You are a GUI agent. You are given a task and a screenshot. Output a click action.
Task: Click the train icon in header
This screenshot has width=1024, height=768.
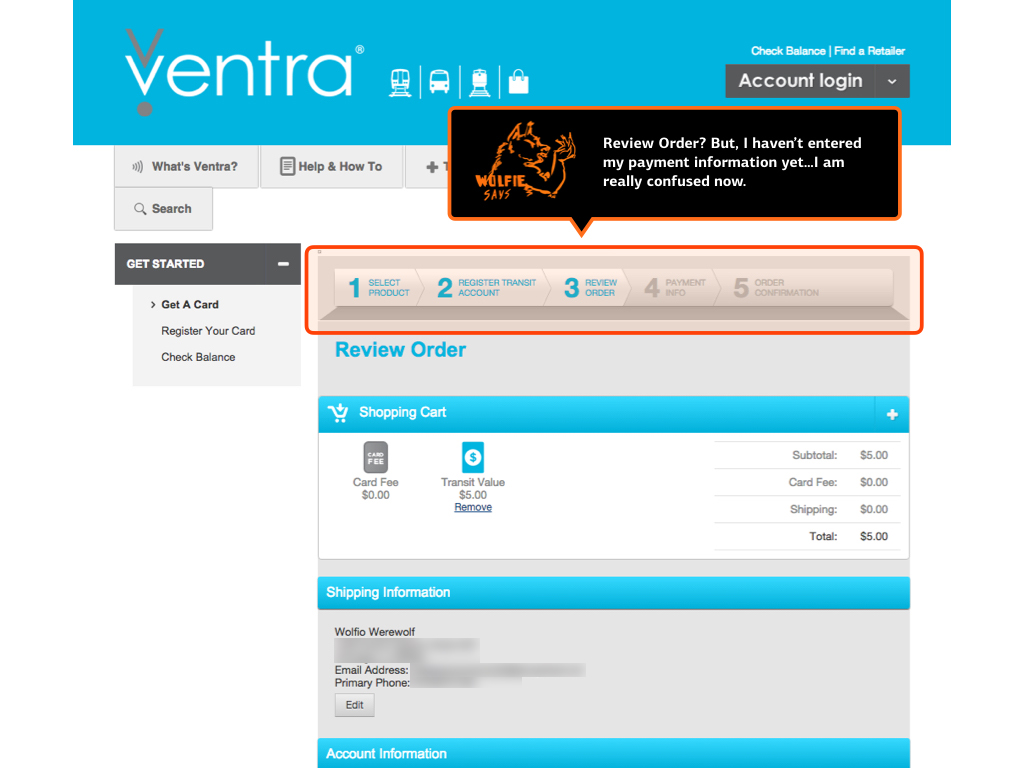tap(400, 82)
